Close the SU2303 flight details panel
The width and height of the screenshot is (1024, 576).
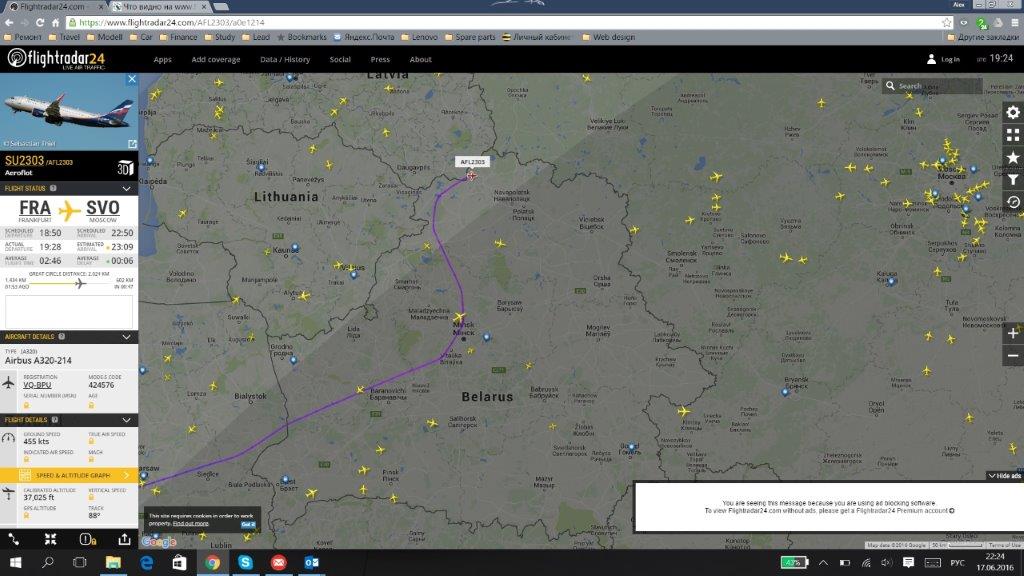(x=131, y=79)
